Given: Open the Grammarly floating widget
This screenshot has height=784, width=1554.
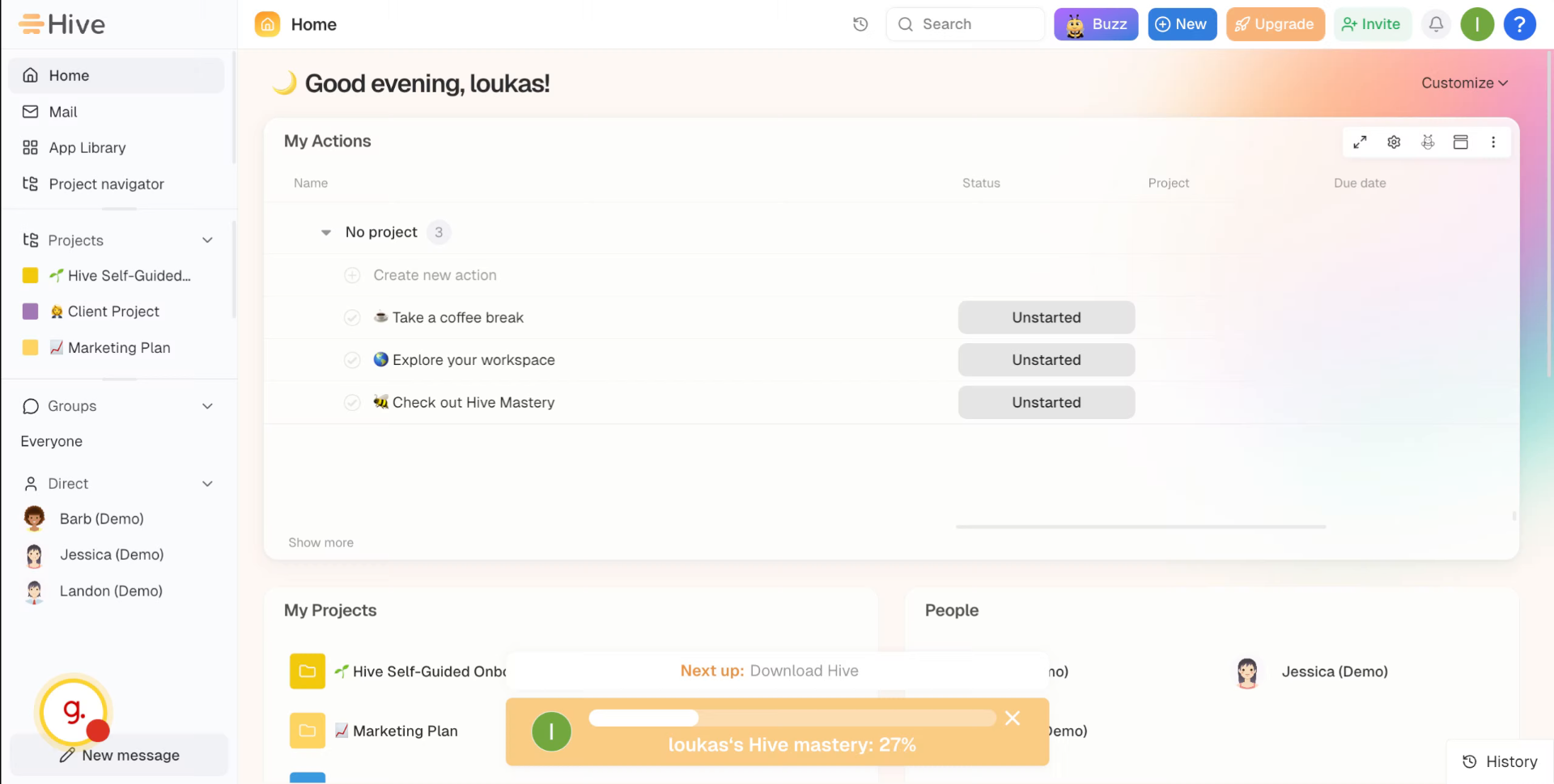Looking at the screenshot, I should pos(73,712).
